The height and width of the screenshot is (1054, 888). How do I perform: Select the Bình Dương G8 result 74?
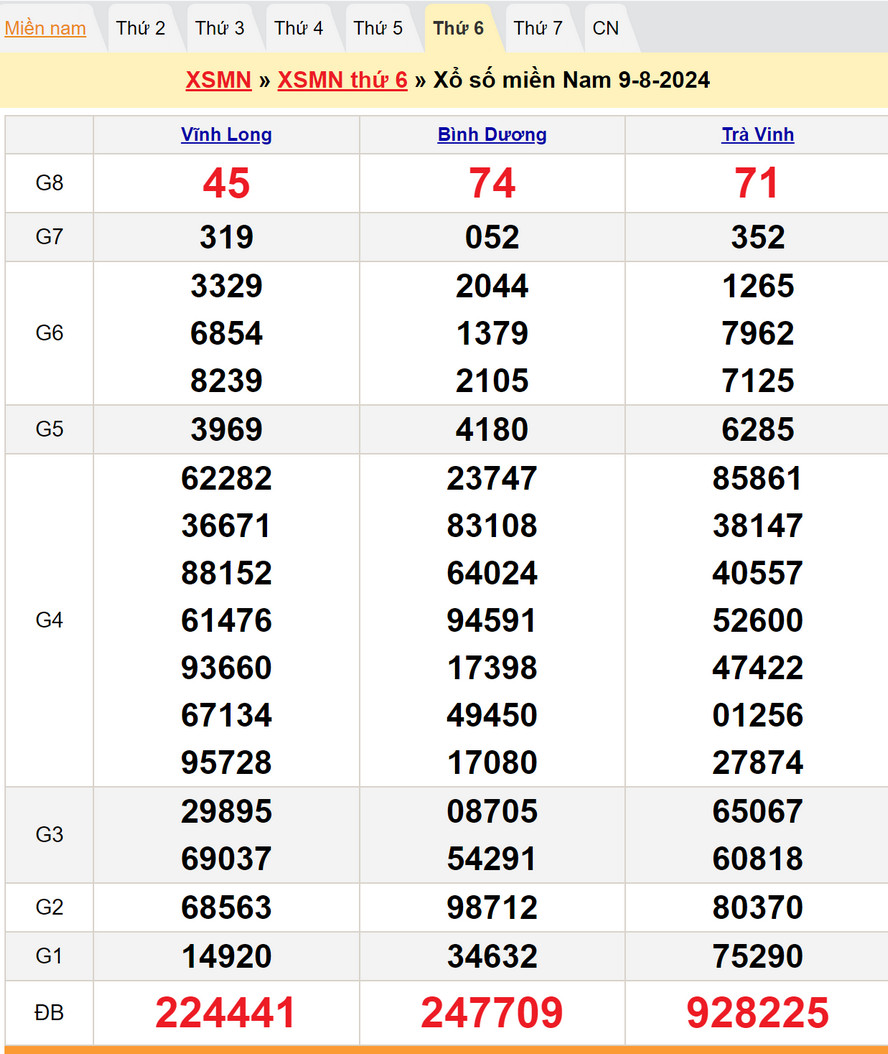pyautogui.click(x=492, y=183)
